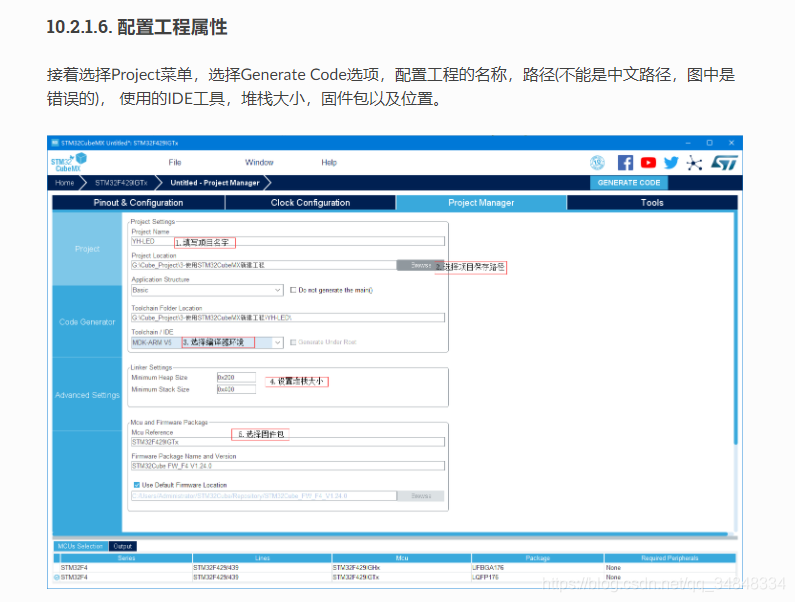Sort by Lines column header
The image size is (795, 602).
(262, 558)
